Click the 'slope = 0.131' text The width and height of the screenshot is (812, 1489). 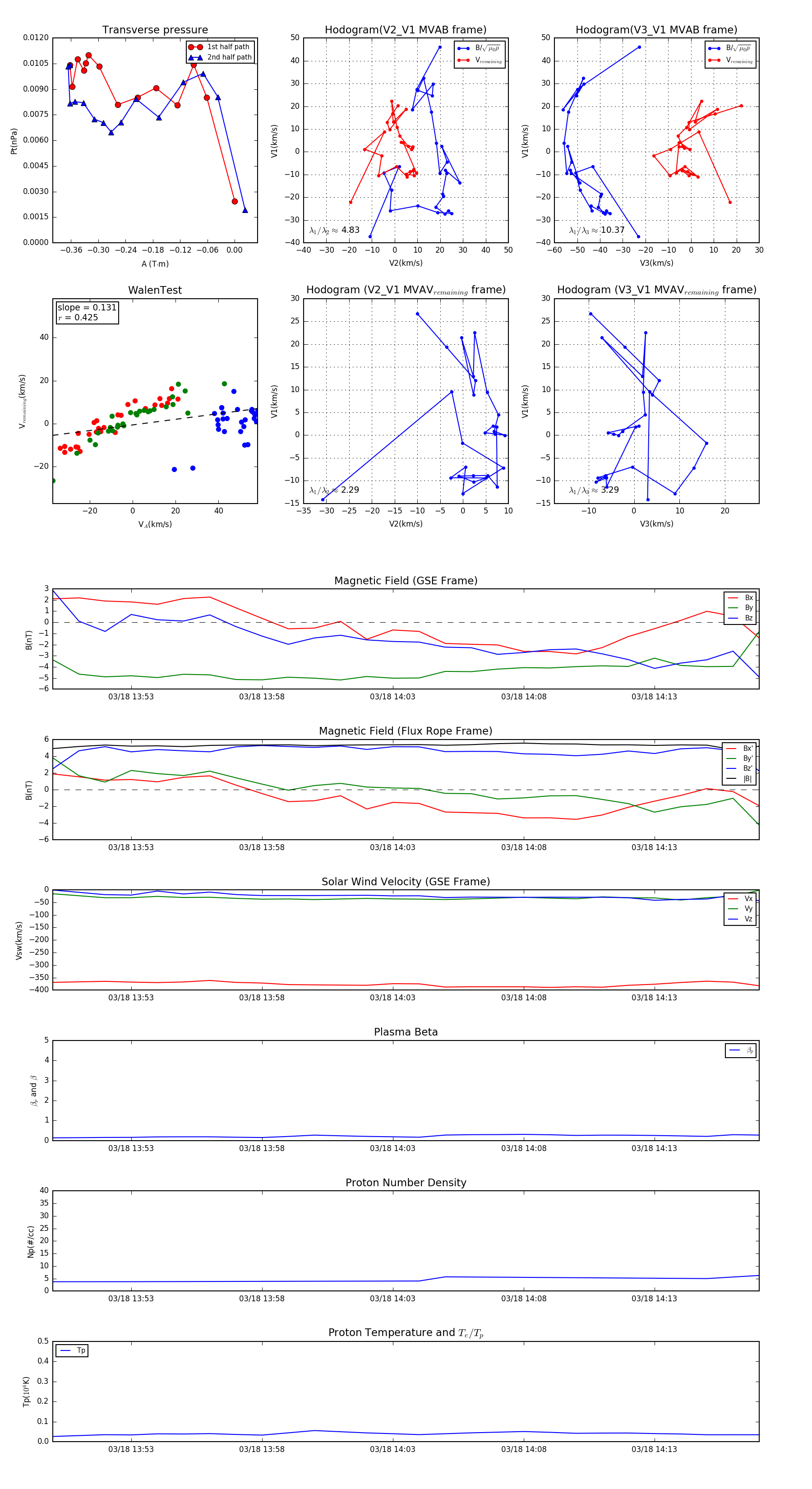click(x=87, y=308)
